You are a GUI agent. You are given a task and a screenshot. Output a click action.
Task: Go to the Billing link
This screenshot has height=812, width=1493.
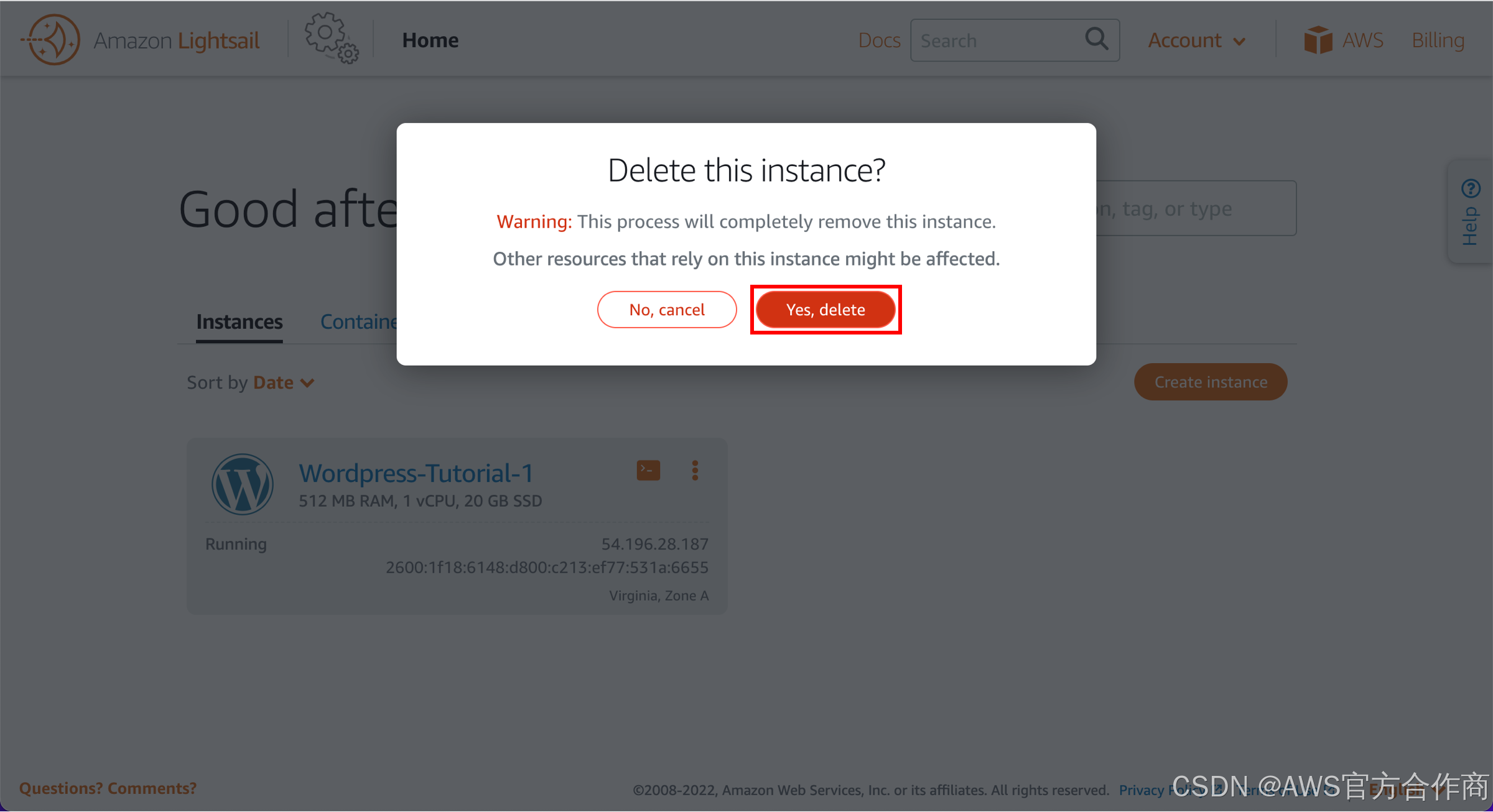[1437, 40]
